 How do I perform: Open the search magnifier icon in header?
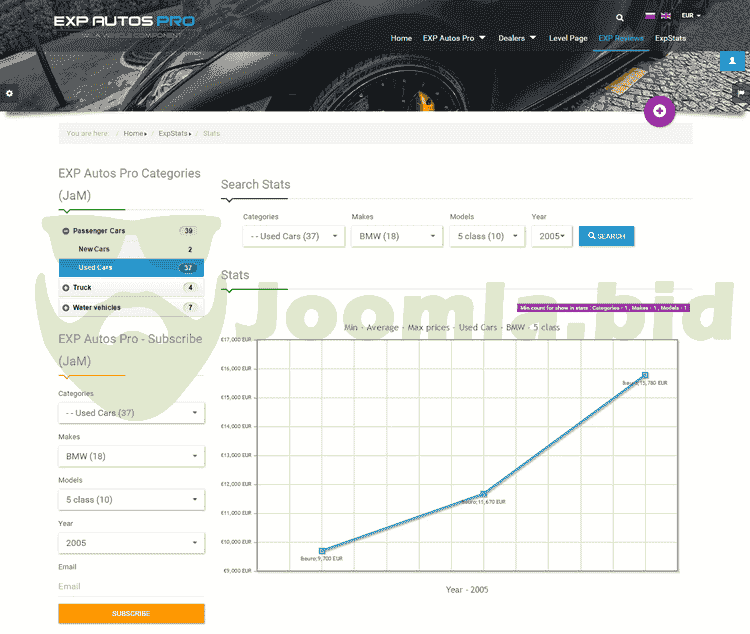tap(619, 18)
